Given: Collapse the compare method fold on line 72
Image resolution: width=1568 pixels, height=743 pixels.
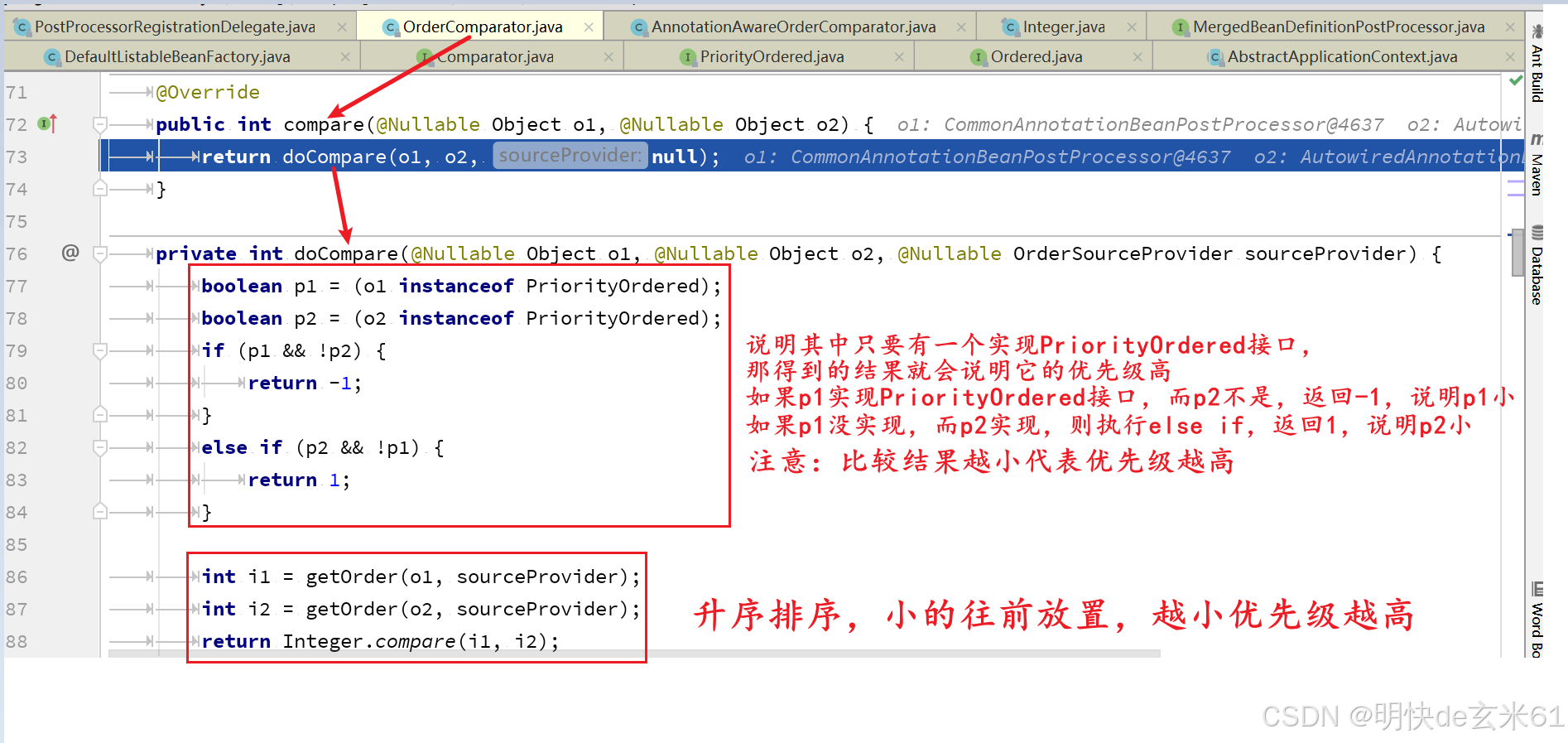Looking at the screenshot, I should [x=100, y=124].
